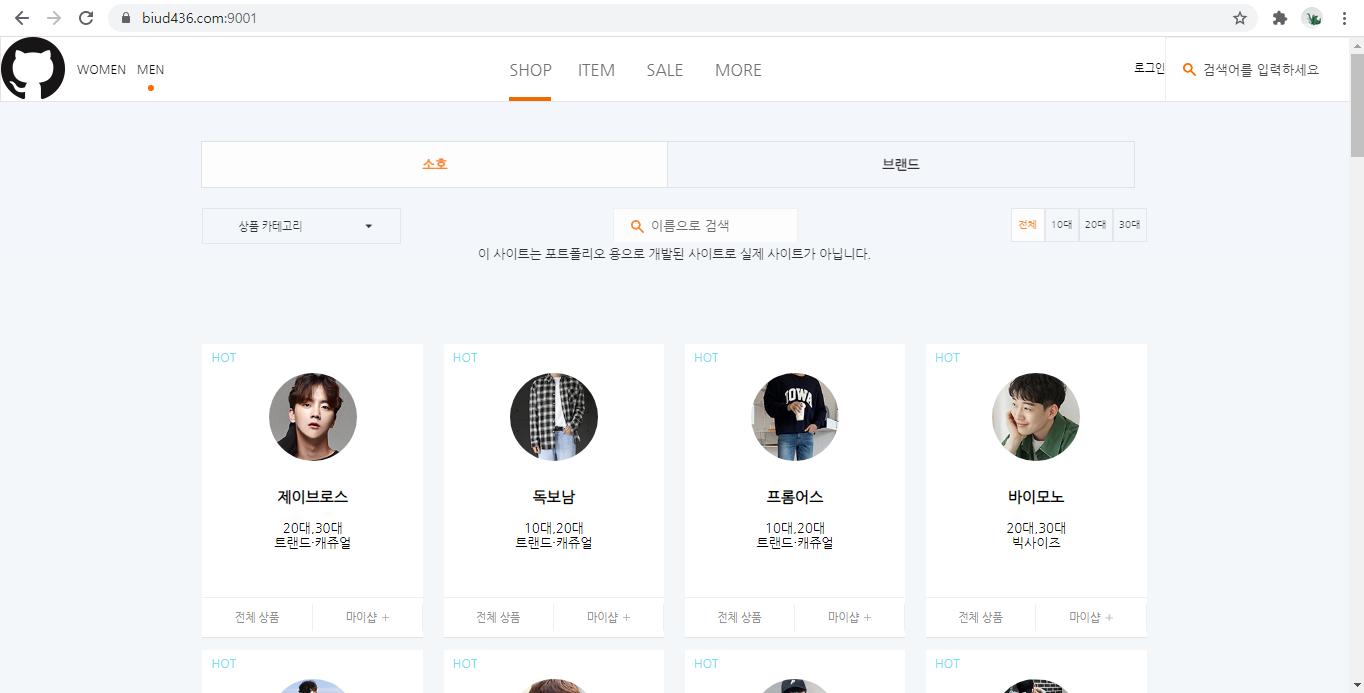
Task: Click the portfolio disclaimer notice text
Action: (674, 254)
